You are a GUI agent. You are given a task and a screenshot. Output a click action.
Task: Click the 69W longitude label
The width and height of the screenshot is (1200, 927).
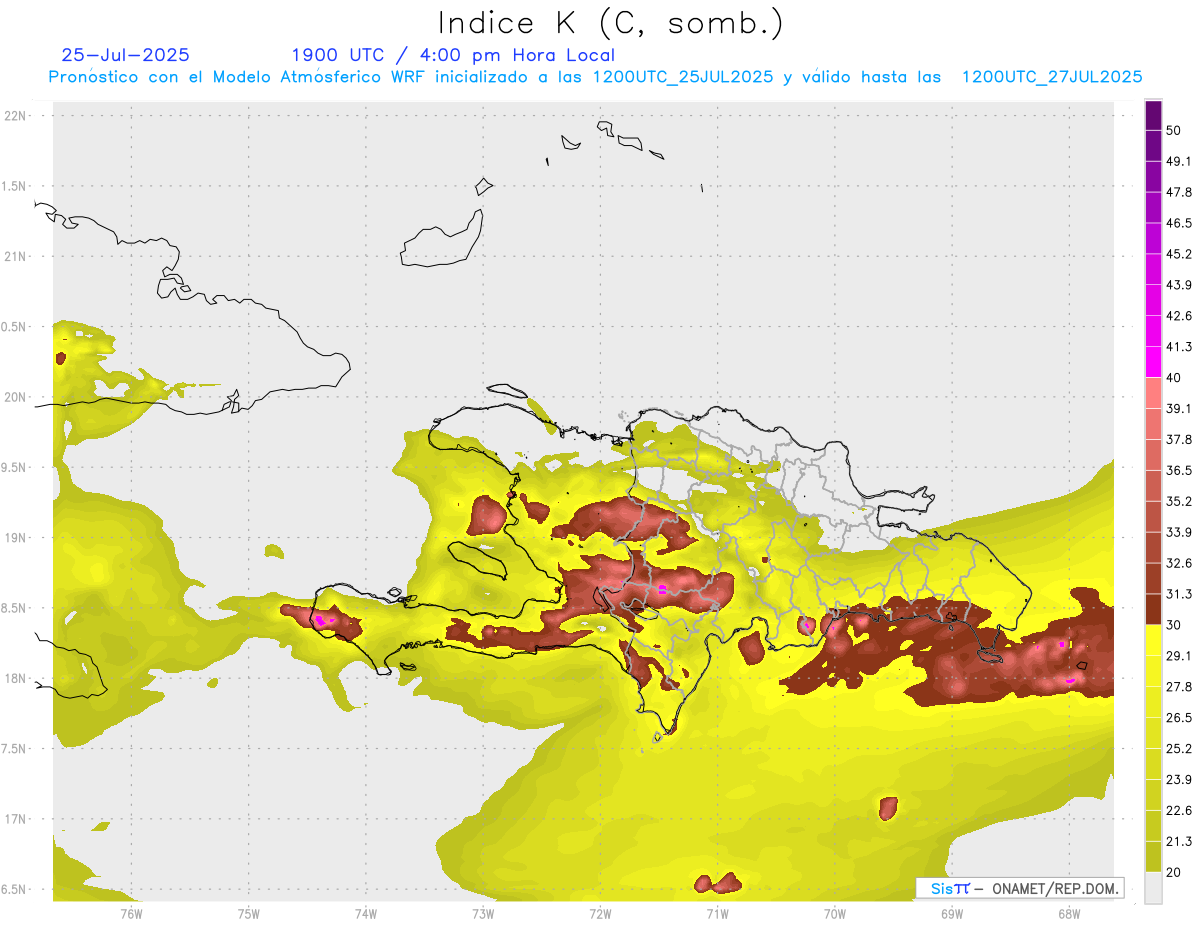point(952,912)
